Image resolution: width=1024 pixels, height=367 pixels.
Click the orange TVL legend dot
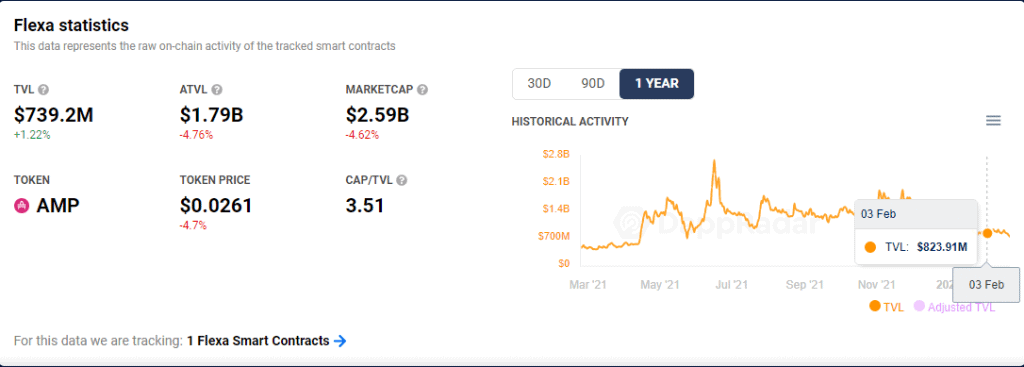tap(874, 306)
